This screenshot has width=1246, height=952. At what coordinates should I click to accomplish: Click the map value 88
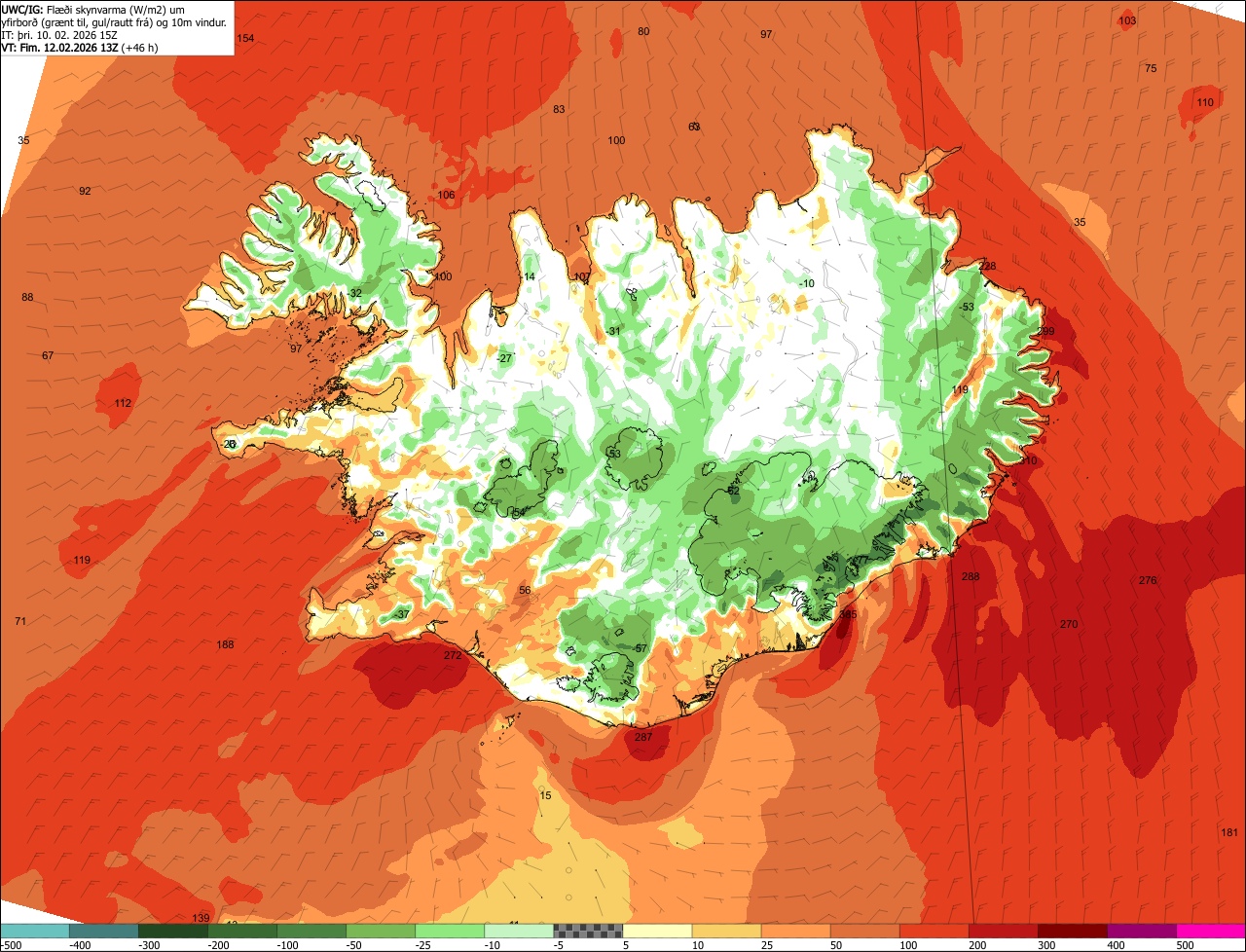(x=27, y=297)
